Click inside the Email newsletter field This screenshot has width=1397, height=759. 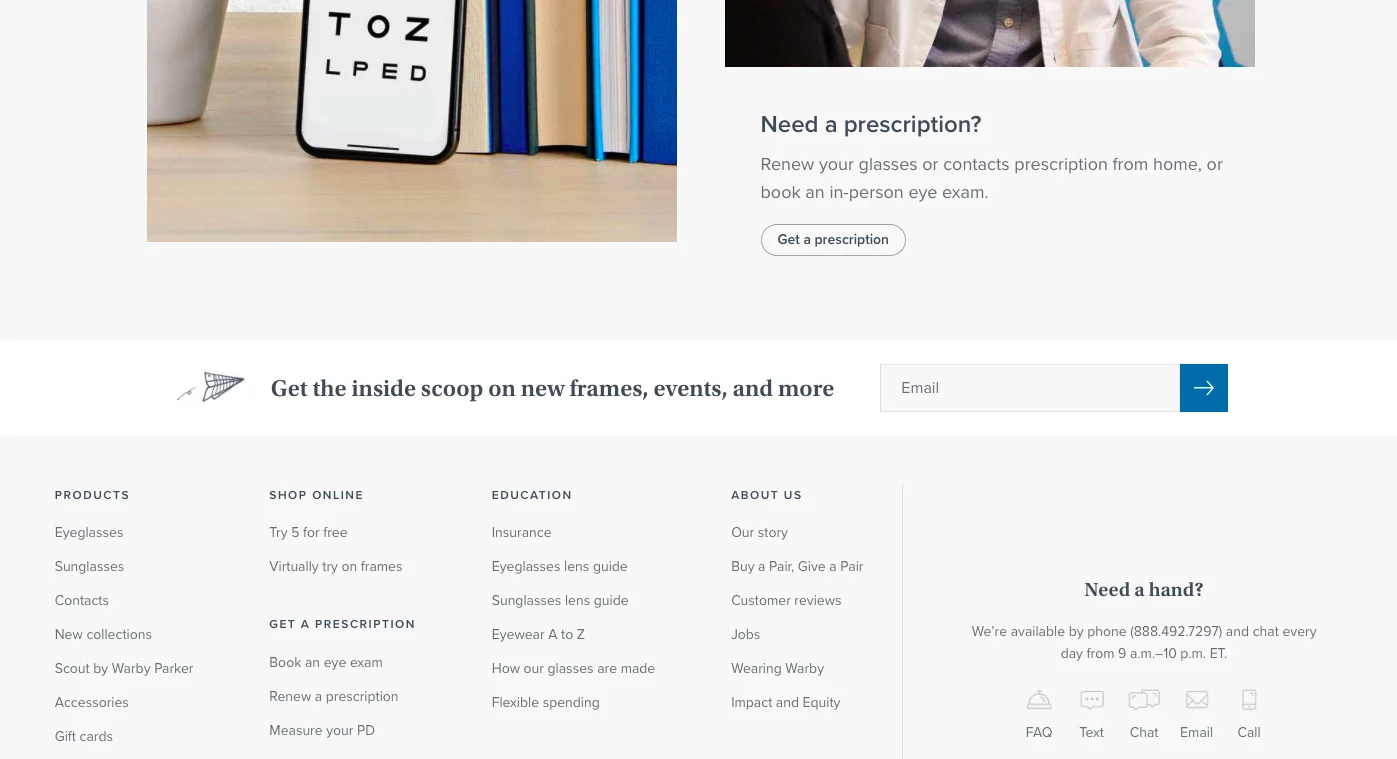click(1030, 388)
